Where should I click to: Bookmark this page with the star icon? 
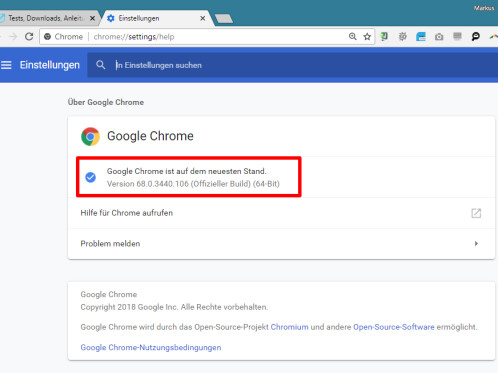367,37
